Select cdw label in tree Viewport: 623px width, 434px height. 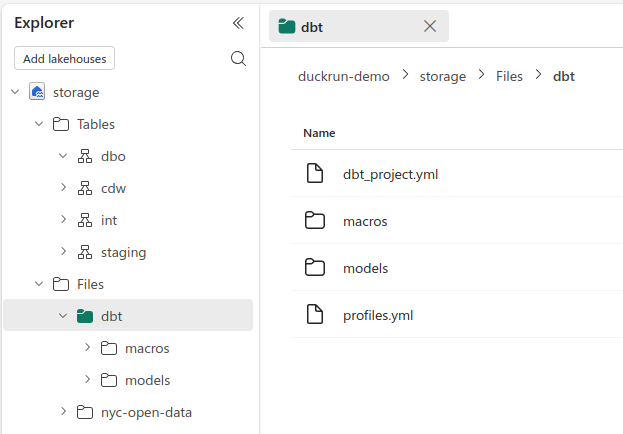113,188
